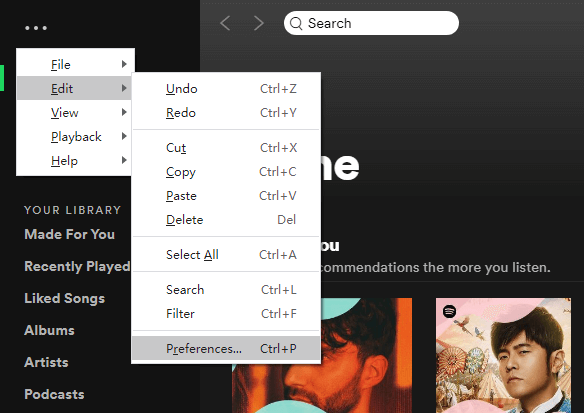Click the YOUR LIBRARY heading

(73, 210)
